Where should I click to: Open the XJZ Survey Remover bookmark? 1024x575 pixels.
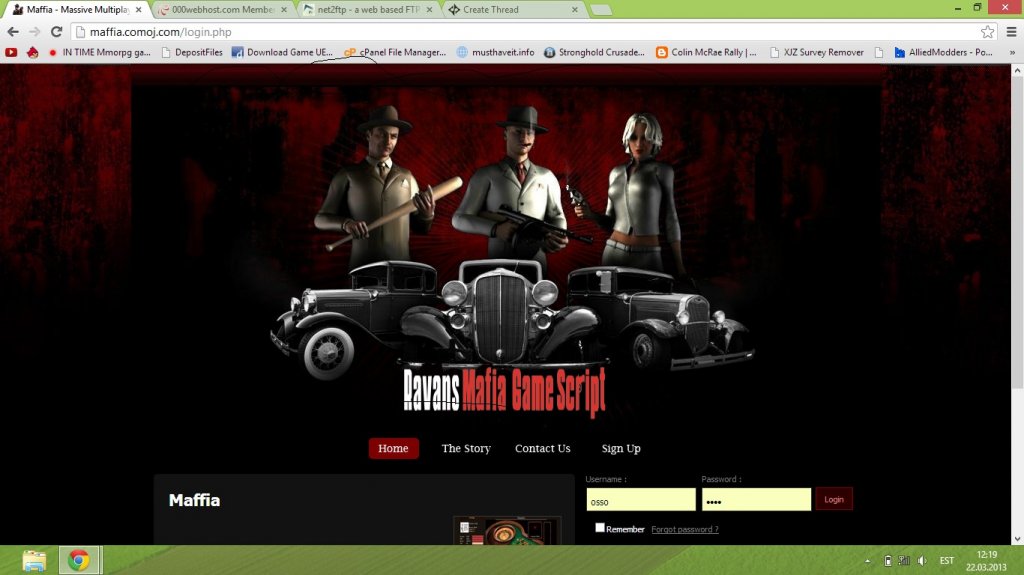pos(816,52)
